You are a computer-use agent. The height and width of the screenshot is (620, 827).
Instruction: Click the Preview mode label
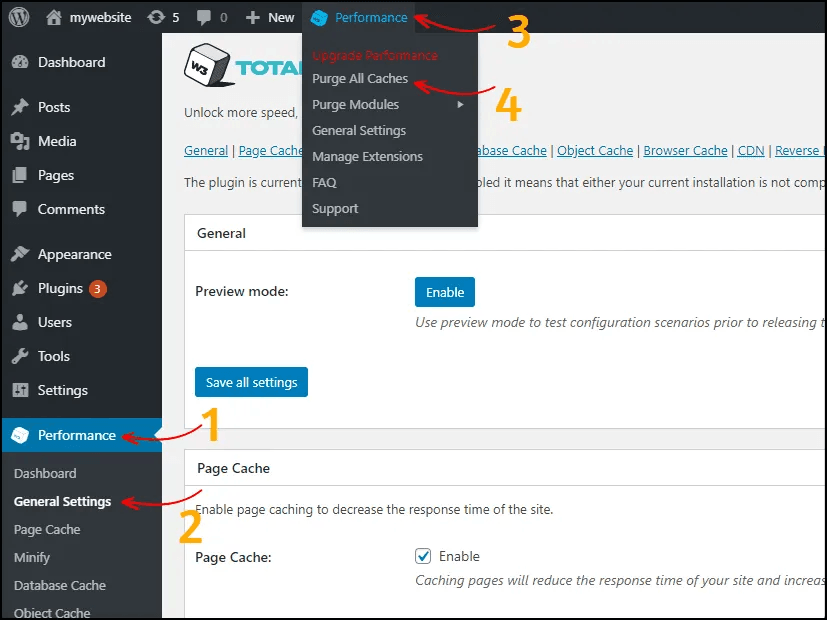(242, 292)
